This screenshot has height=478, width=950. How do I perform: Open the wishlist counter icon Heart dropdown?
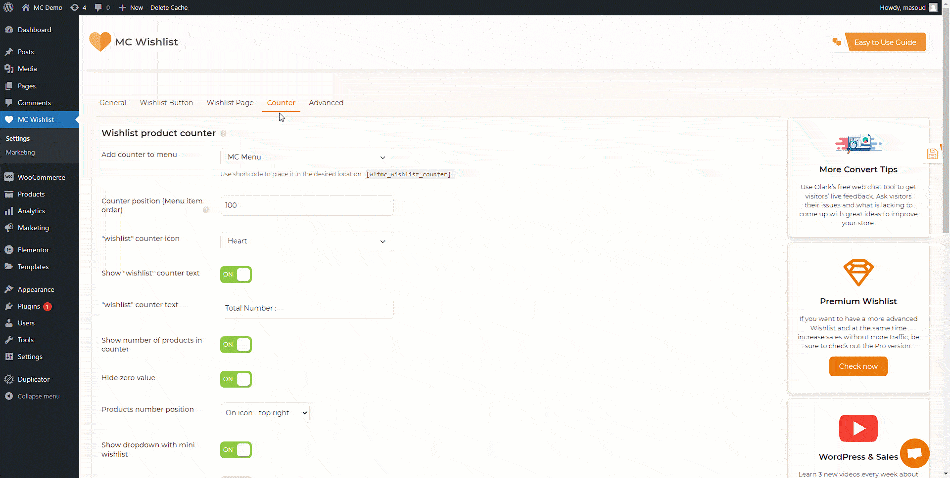(x=305, y=241)
